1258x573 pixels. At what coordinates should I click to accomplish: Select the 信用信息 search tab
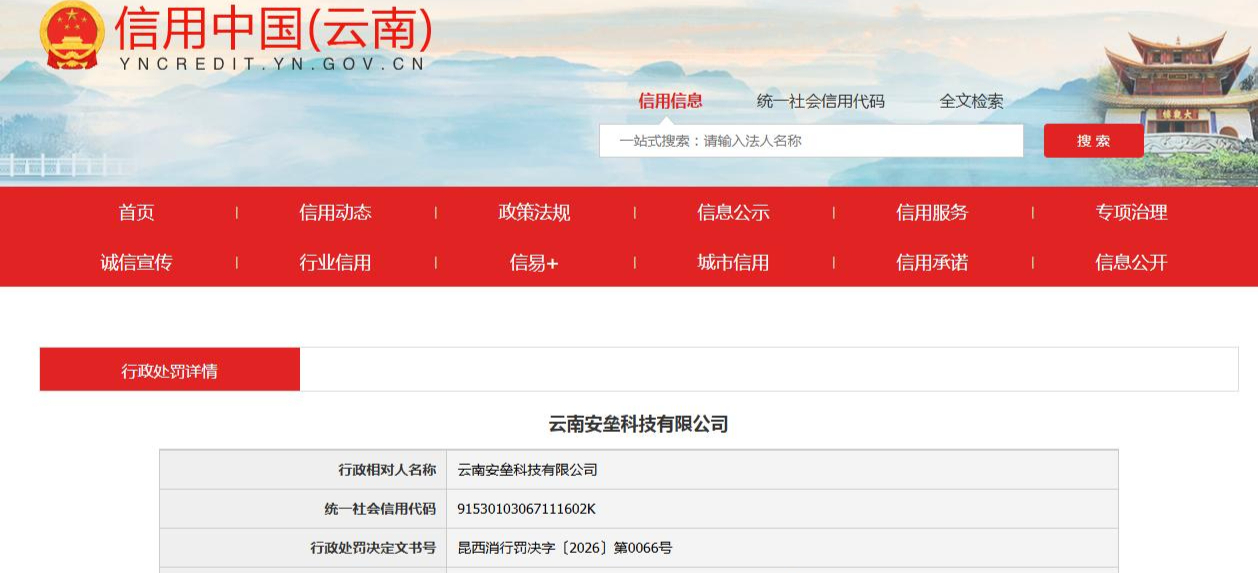click(670, 101)
